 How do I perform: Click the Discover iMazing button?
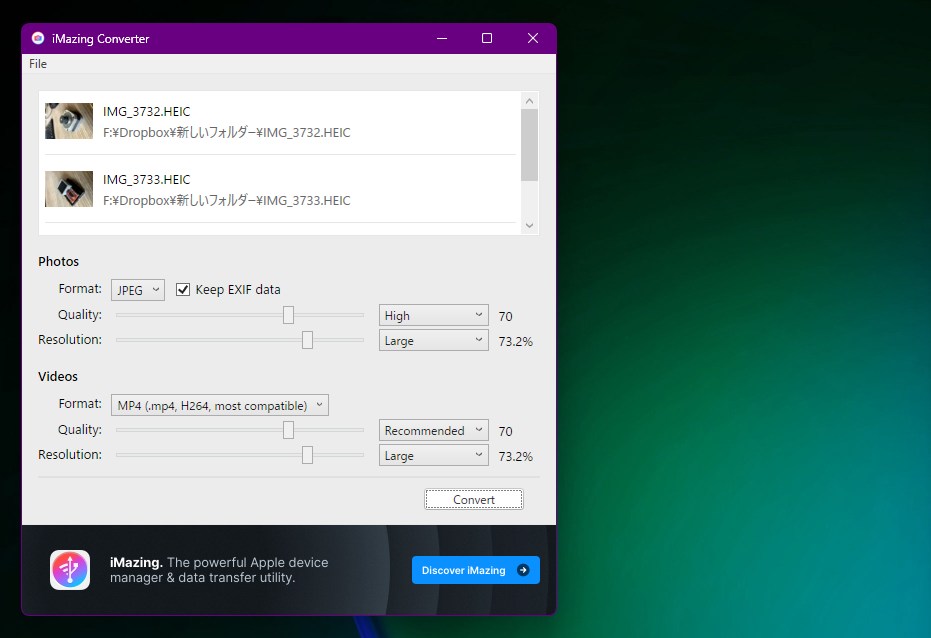(x=475, y=570)
